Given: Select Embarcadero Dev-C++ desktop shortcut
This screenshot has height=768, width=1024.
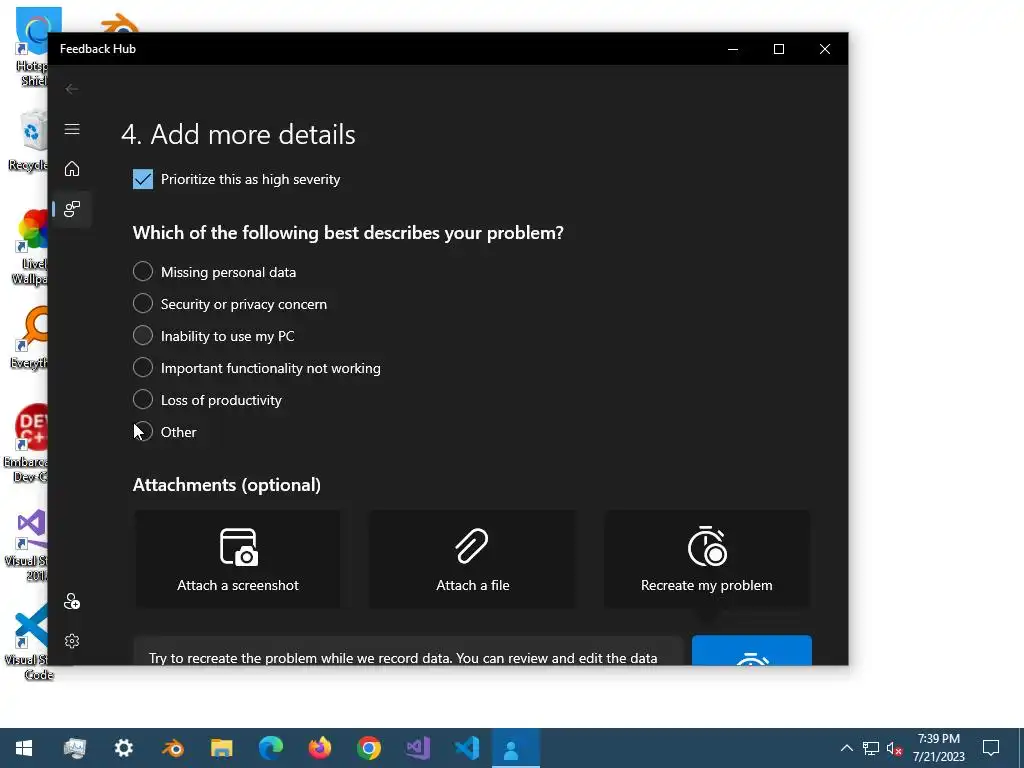Looking at the screenshot, I should pos(27,443).
